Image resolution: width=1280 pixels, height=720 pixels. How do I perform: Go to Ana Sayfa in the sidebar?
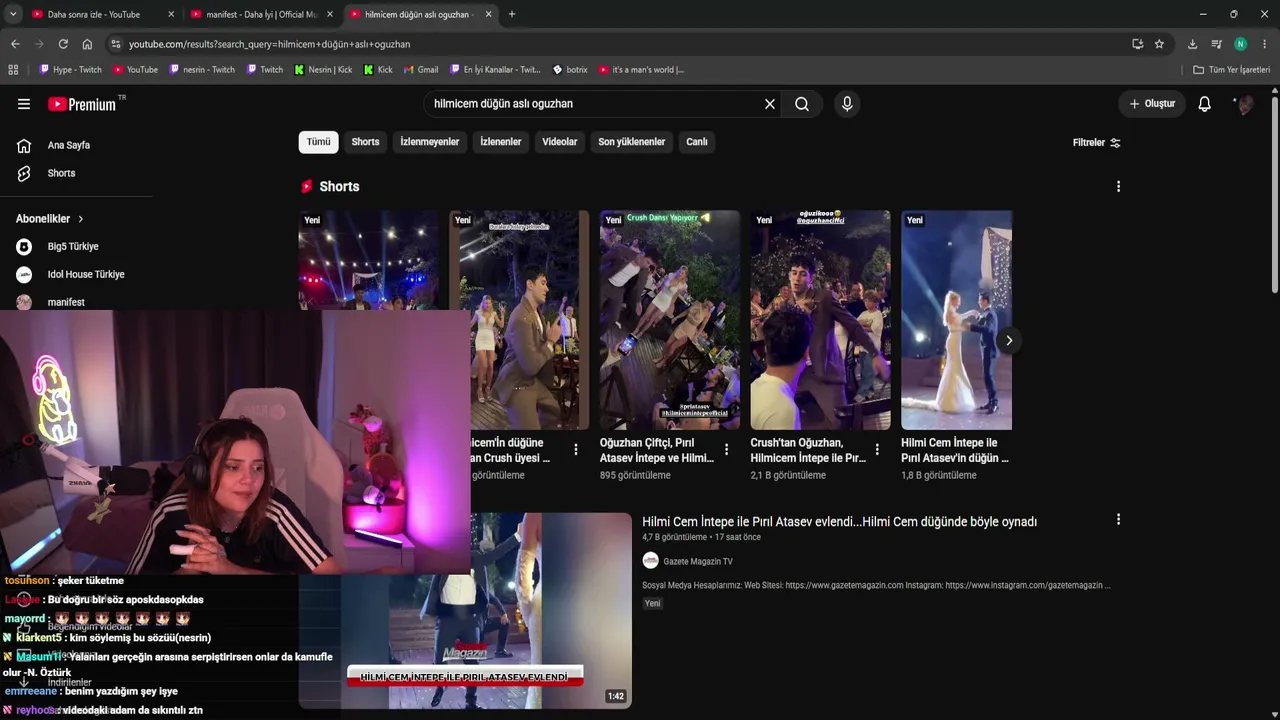(69, 145)
